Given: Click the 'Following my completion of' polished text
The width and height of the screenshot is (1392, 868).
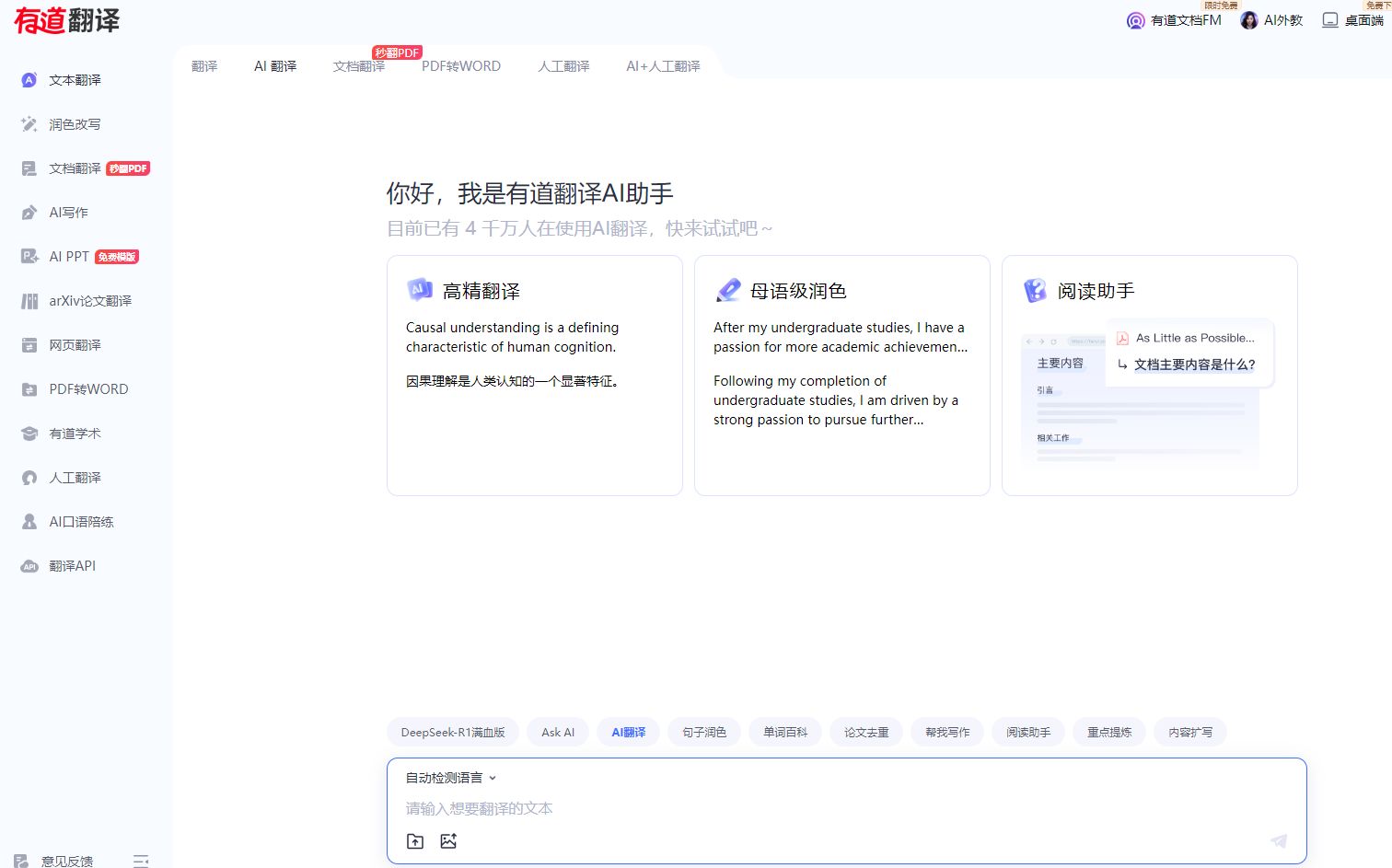Looking at the screenshot, I should [836, 400].
